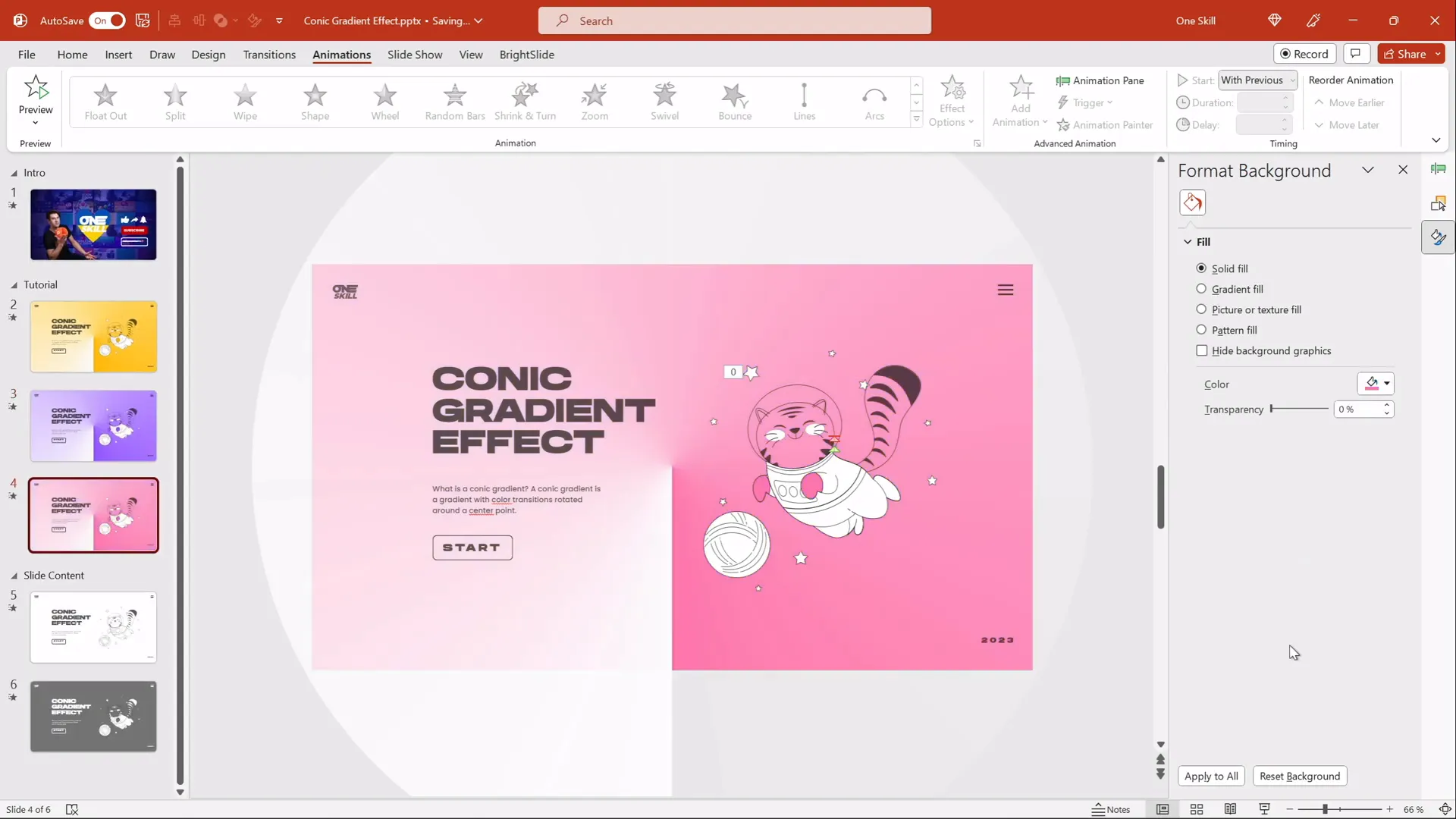Expand the Effect Options dropdown
Image resolution: width=1456 pixels, height=819 pixels.
[x=952, y=101]
